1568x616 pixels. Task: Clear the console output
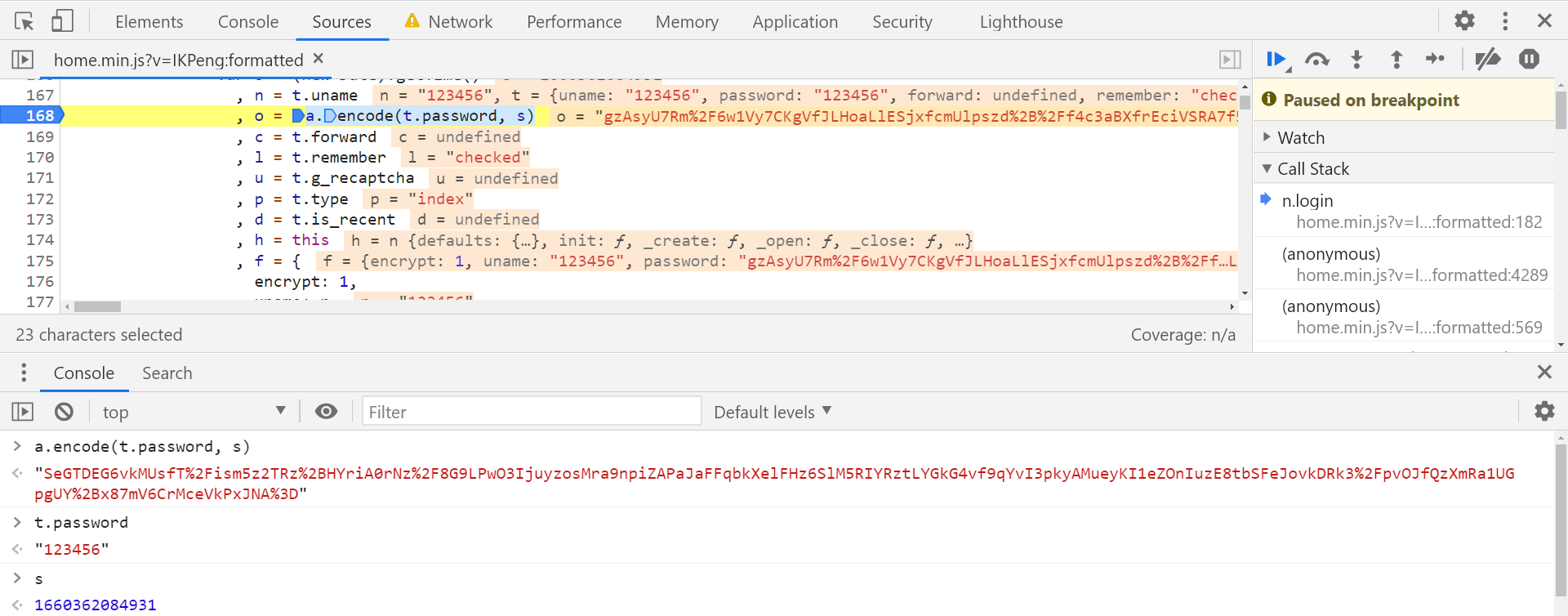coord(64,412)
